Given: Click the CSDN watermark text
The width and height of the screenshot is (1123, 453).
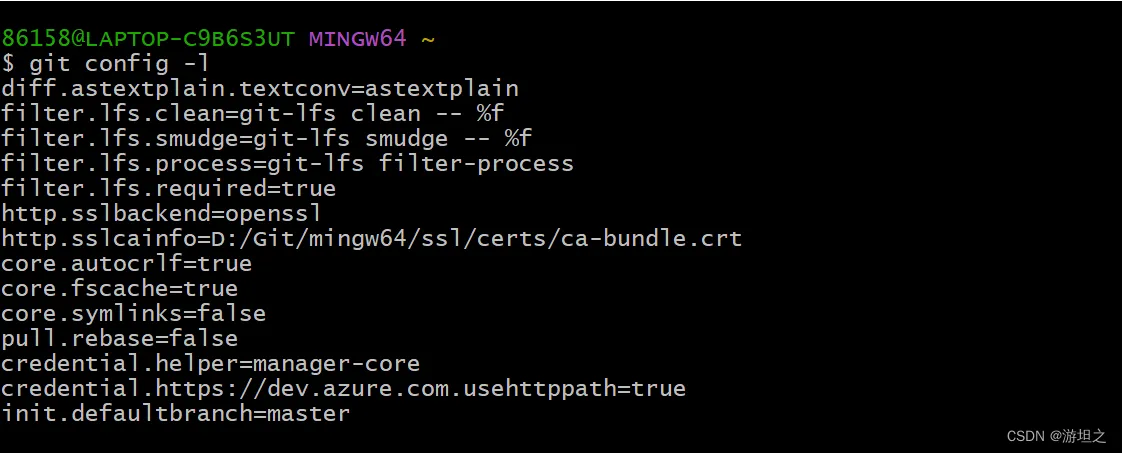Looking at the screenshot, I should (x=1056, y=436).
